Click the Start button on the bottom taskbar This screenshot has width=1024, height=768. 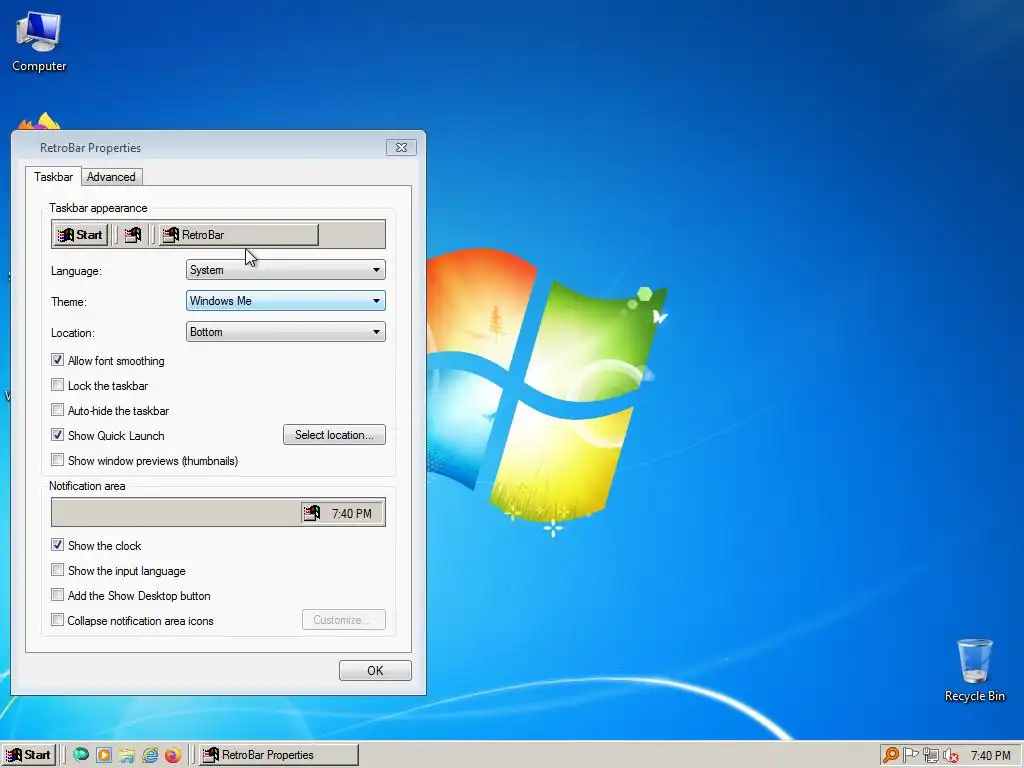(x=28, y=755)
